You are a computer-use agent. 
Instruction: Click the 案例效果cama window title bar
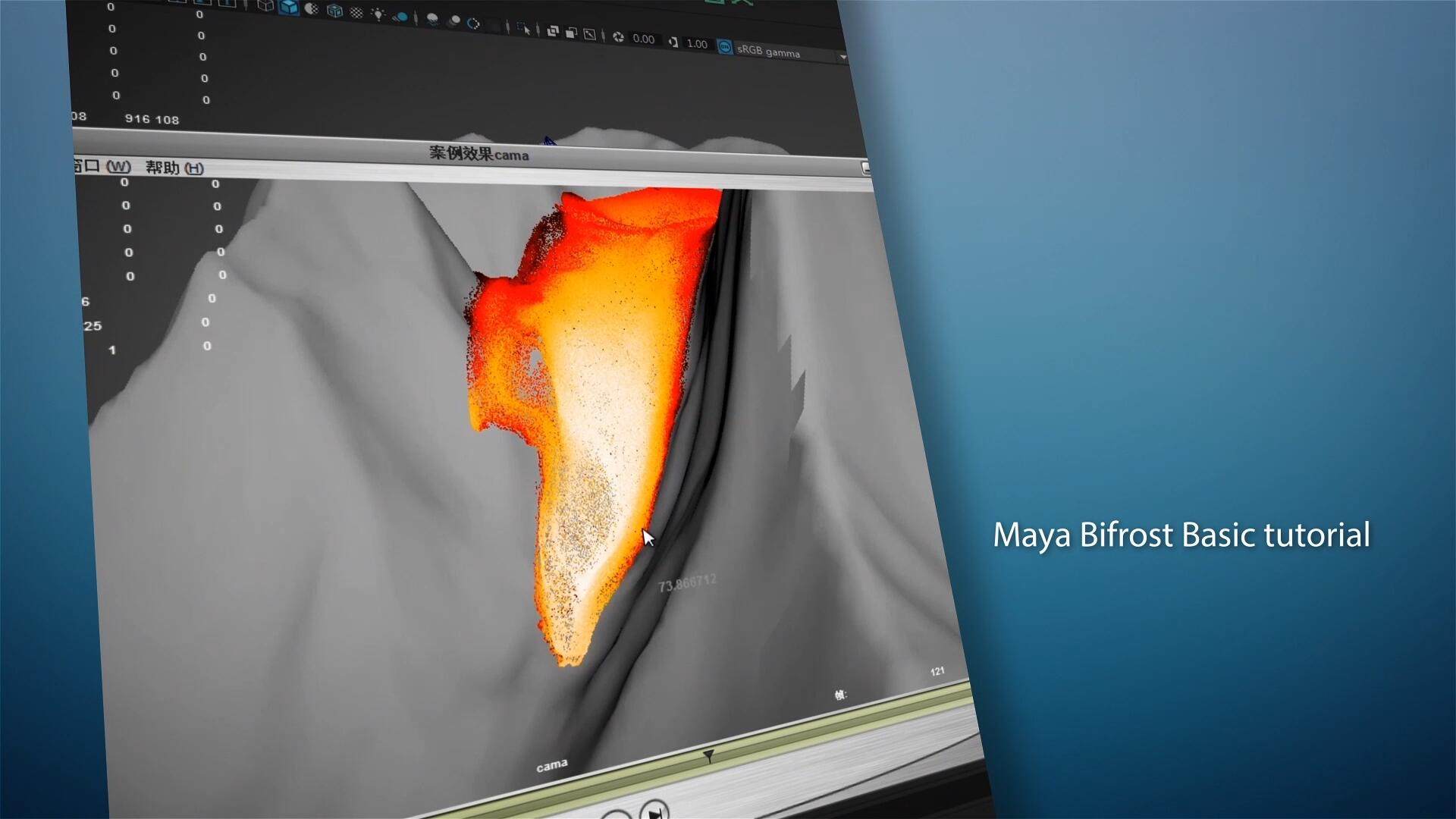click(x=479, y=154)
